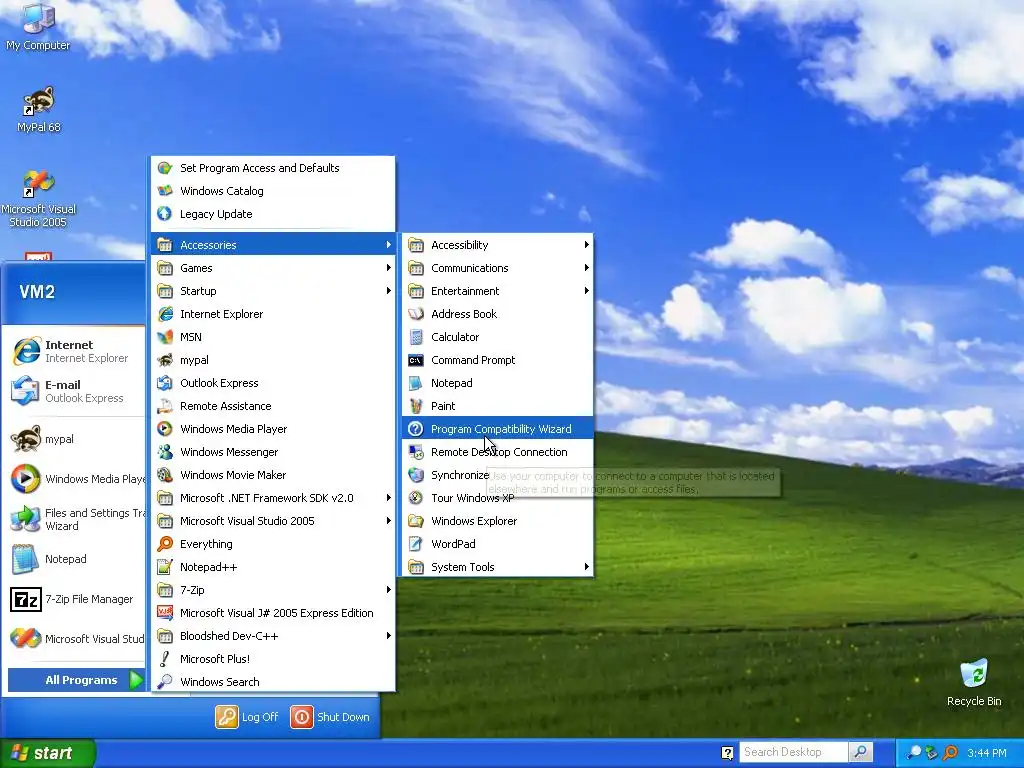Open Windows Explorer from Accessories
This screenshot has height=768, width=1024.
(x=498, y=521)
